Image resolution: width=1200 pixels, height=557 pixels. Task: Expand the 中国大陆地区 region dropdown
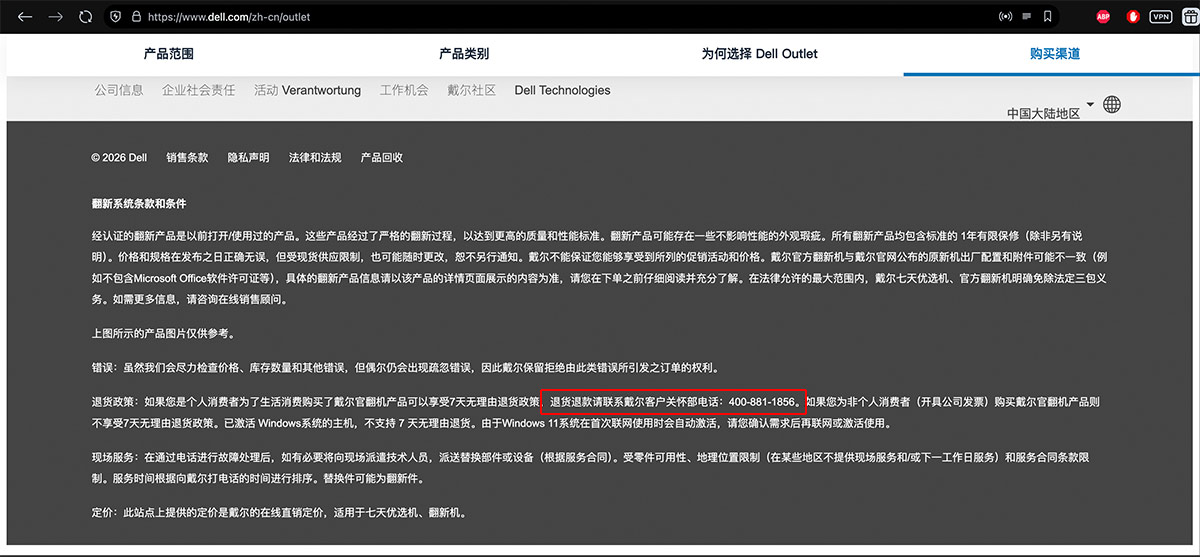[1049, 112]
